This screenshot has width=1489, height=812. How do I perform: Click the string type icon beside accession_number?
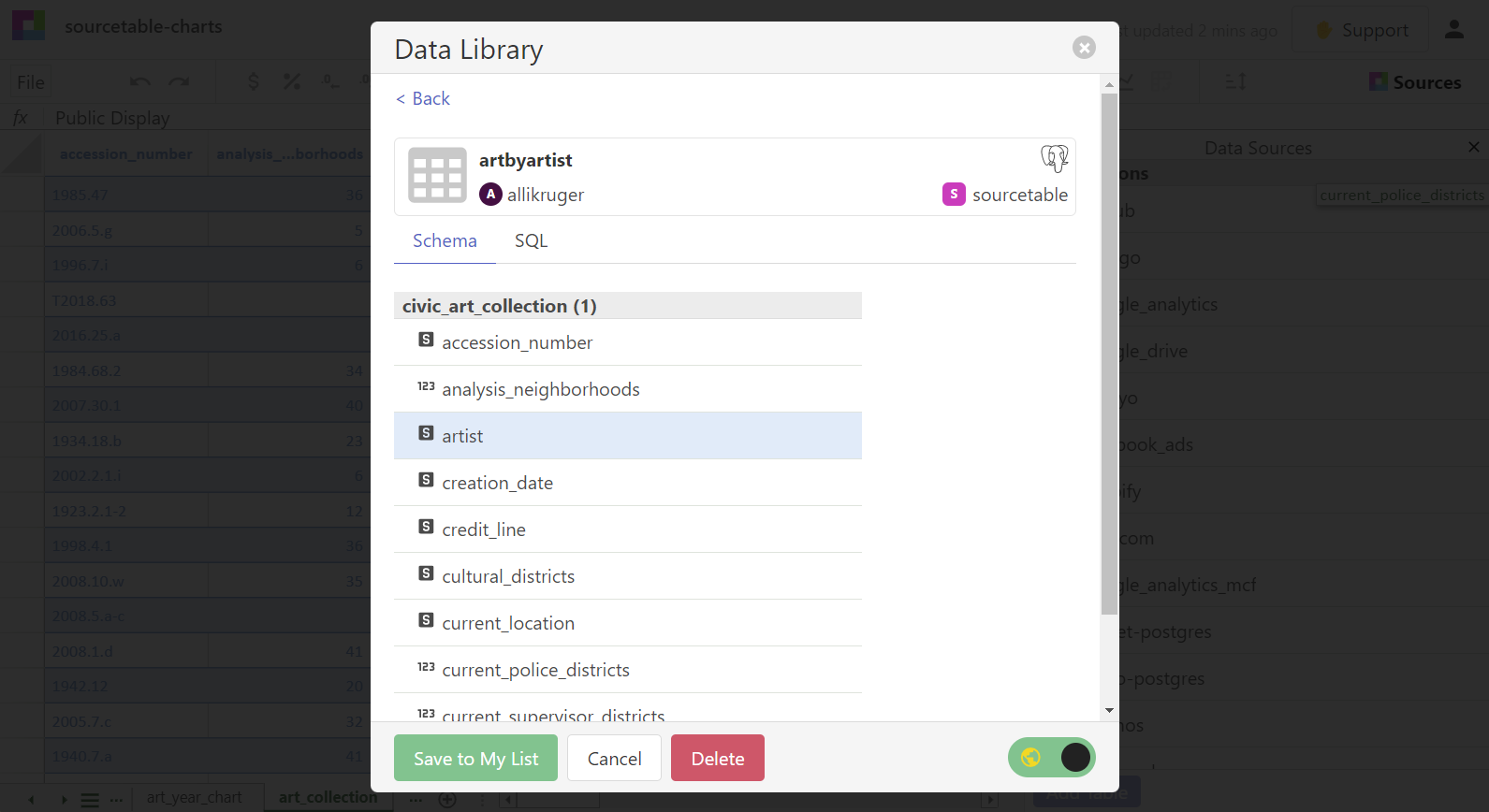pyautogui.click(x=426, y=340)
